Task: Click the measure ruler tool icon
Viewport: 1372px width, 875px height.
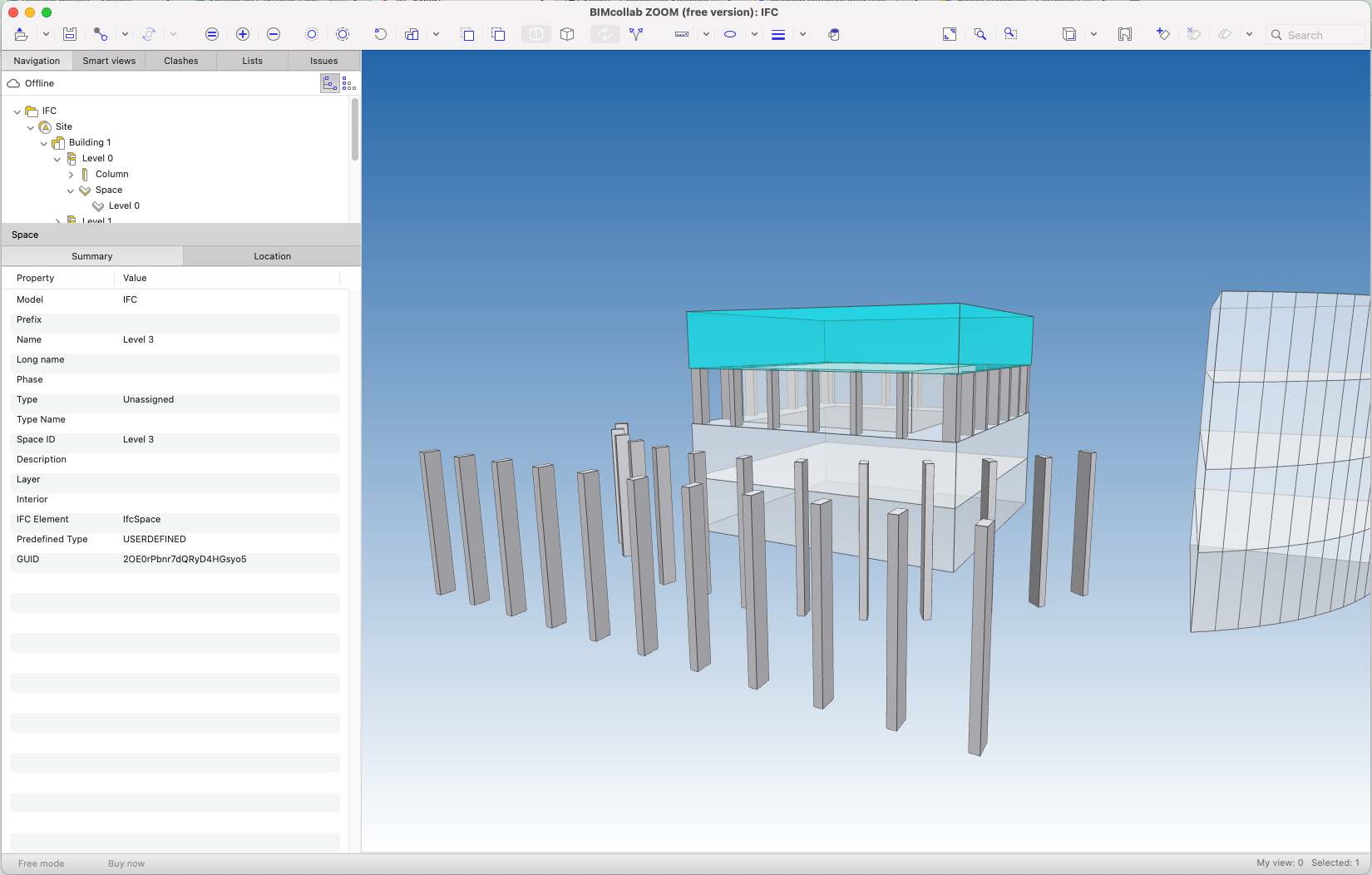Action: point(682,34)
